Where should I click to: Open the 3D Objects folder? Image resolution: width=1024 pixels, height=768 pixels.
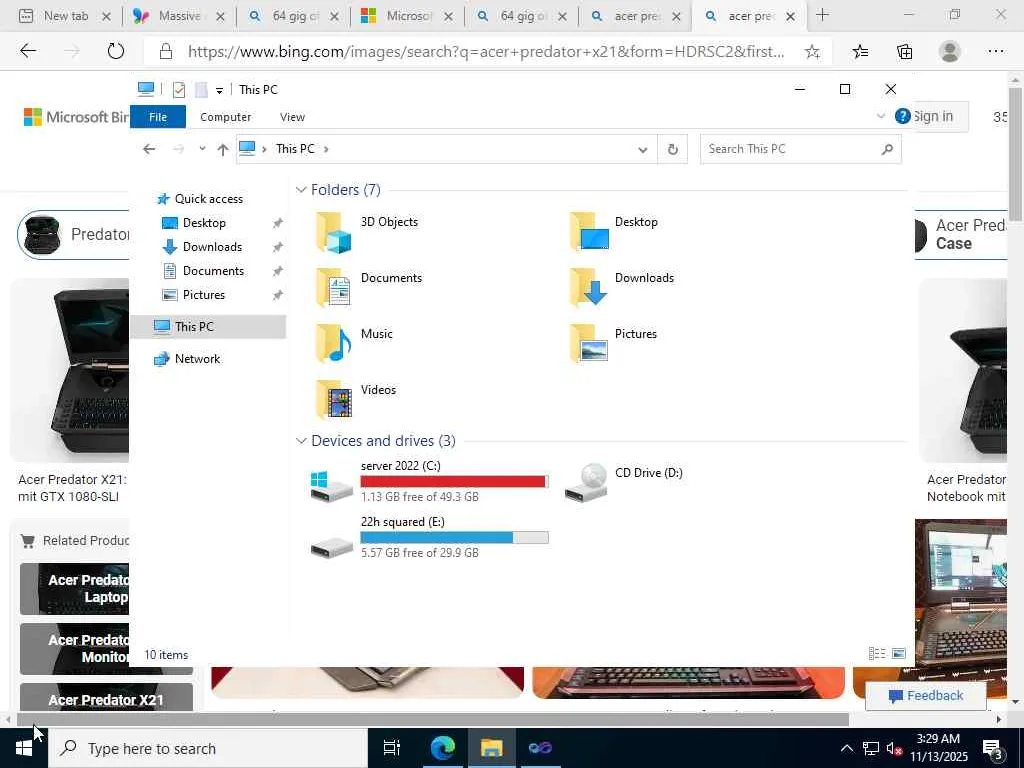366,232
